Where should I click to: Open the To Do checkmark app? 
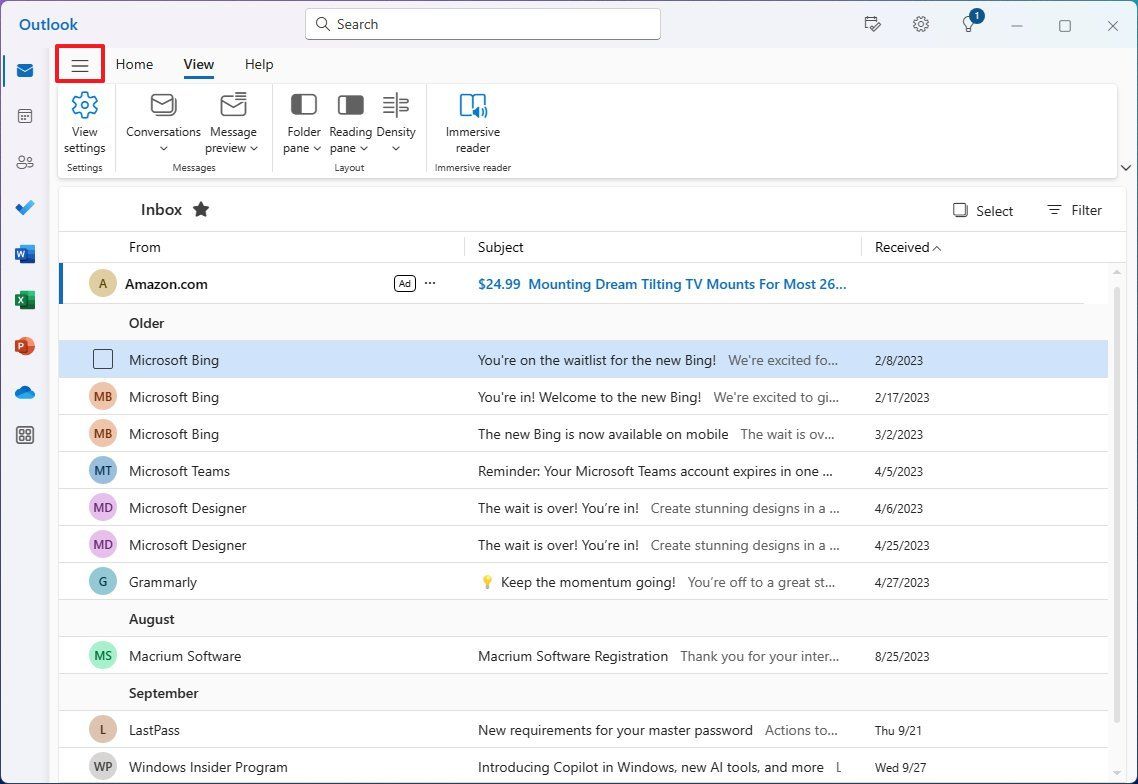pos(25,208)
